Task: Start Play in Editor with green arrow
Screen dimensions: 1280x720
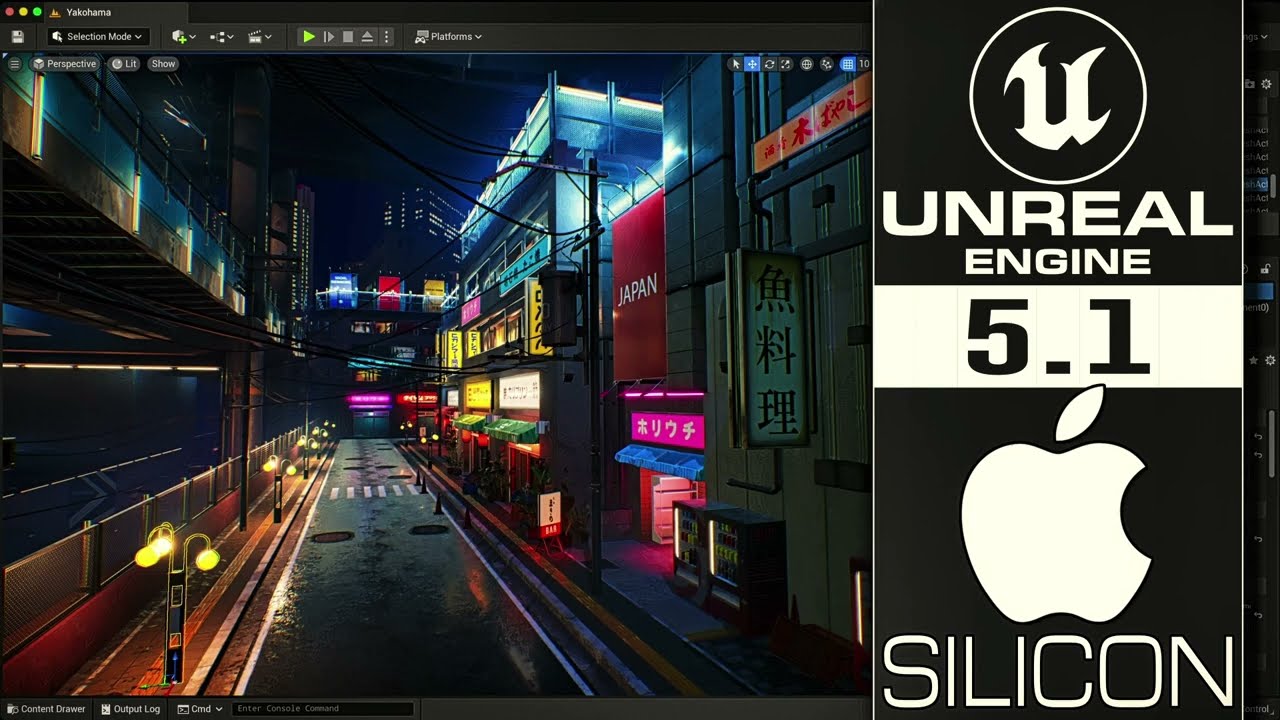Action: 309,37
